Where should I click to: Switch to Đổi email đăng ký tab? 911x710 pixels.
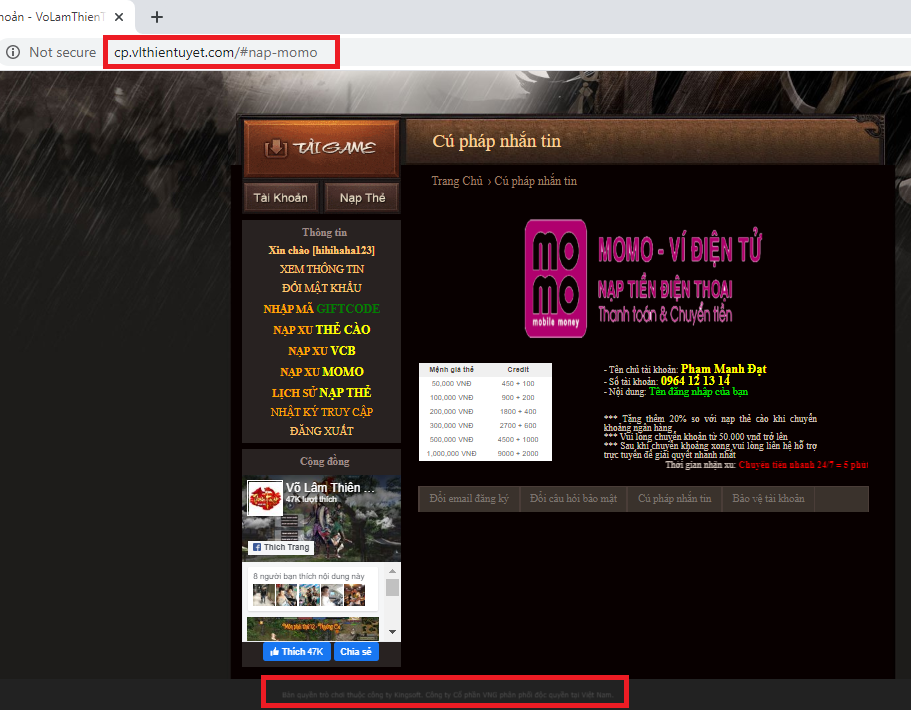[469, 498]
